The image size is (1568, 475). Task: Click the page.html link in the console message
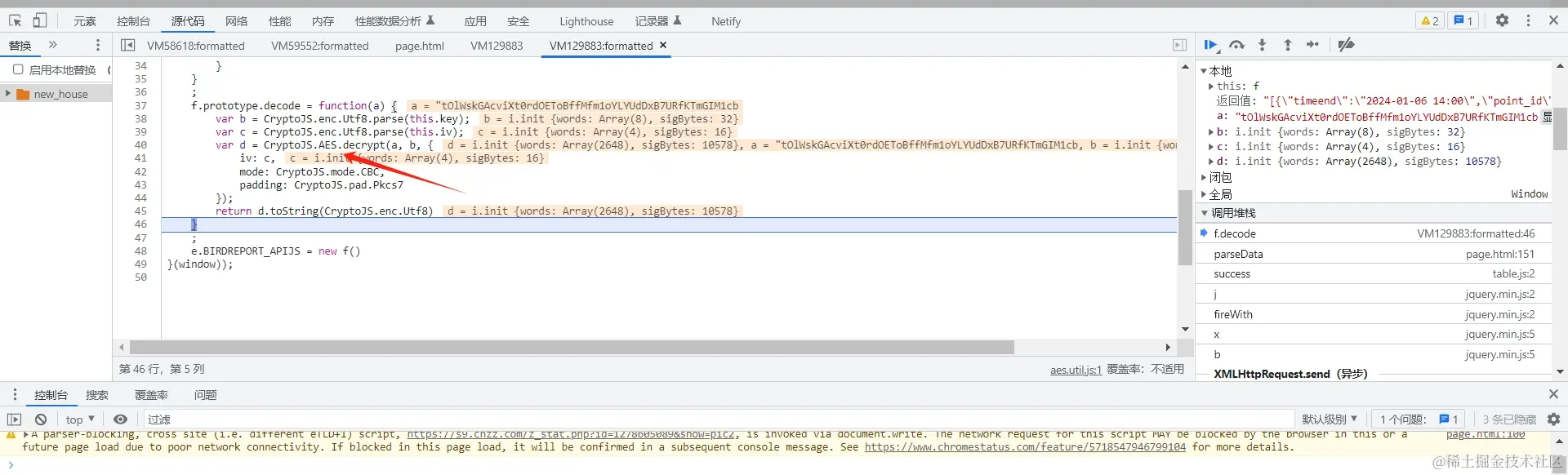coord(1485,435)
